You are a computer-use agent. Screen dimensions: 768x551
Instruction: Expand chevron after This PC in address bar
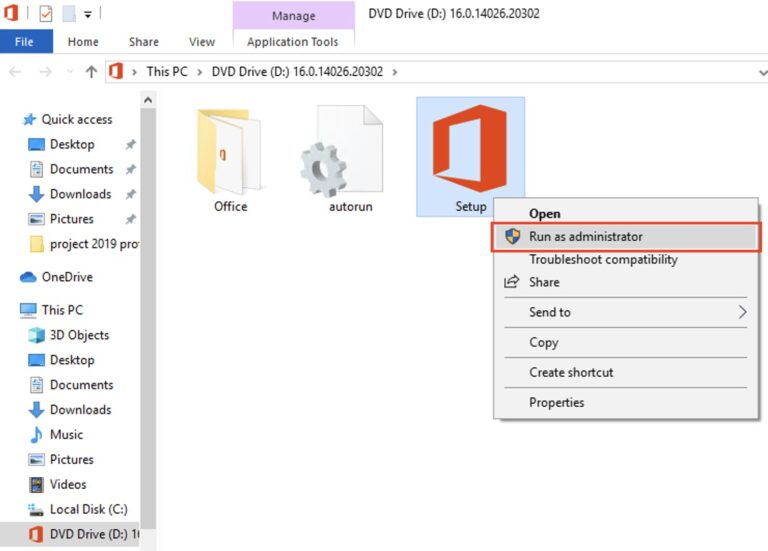tap(199, 72)
